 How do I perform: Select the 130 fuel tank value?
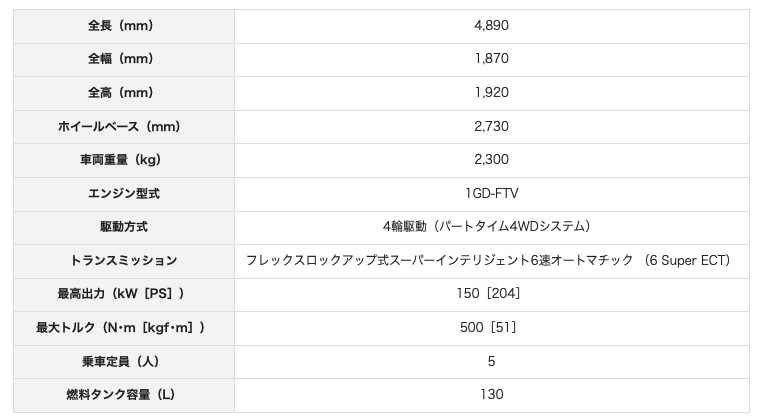491,394
